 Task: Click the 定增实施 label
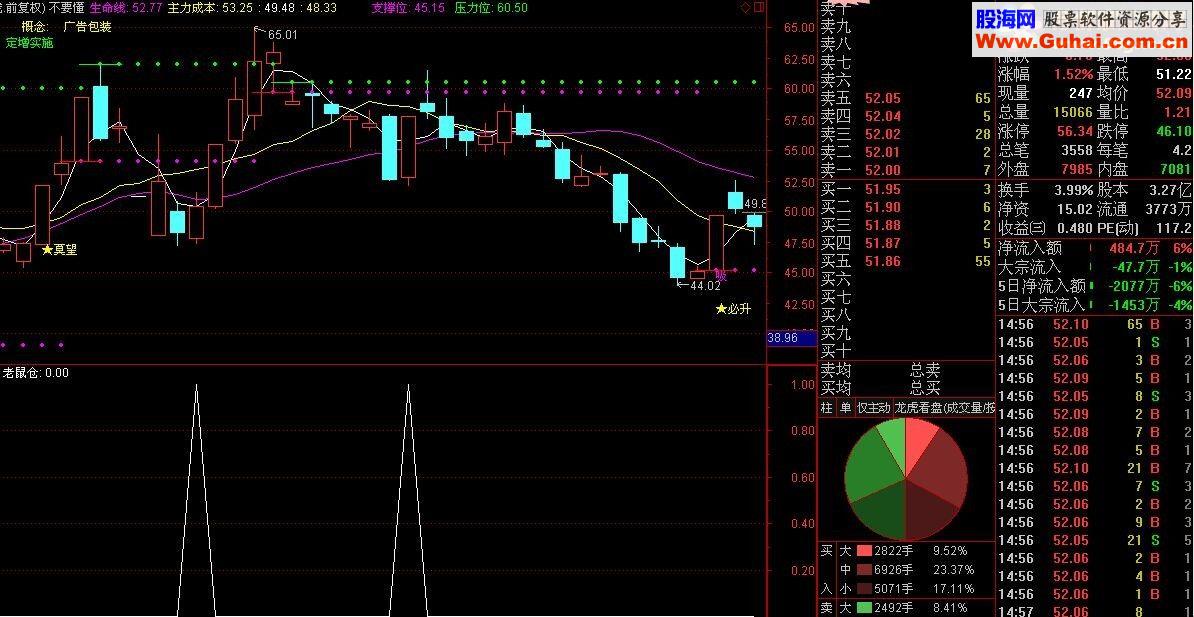tap(29, 43)
